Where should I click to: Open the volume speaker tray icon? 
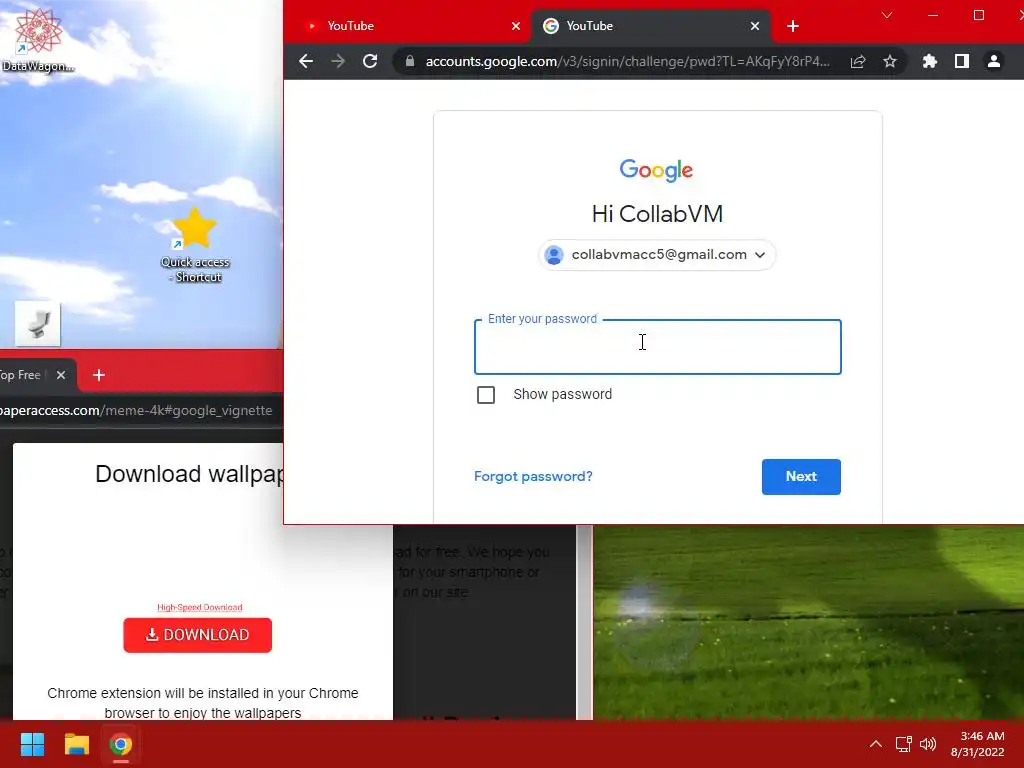coord(927,744)
